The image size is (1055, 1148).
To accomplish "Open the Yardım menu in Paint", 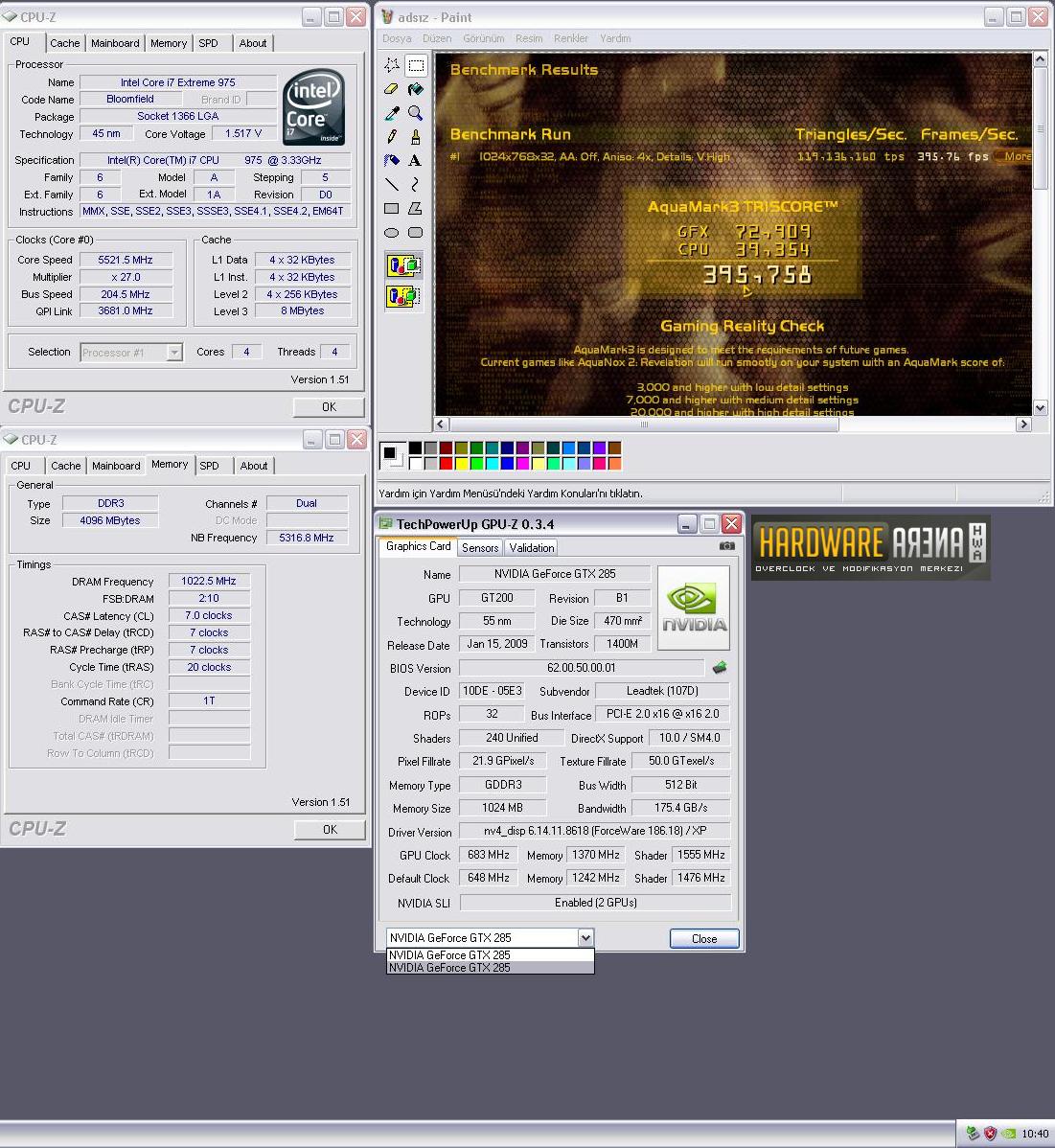I will click(615, 38).
